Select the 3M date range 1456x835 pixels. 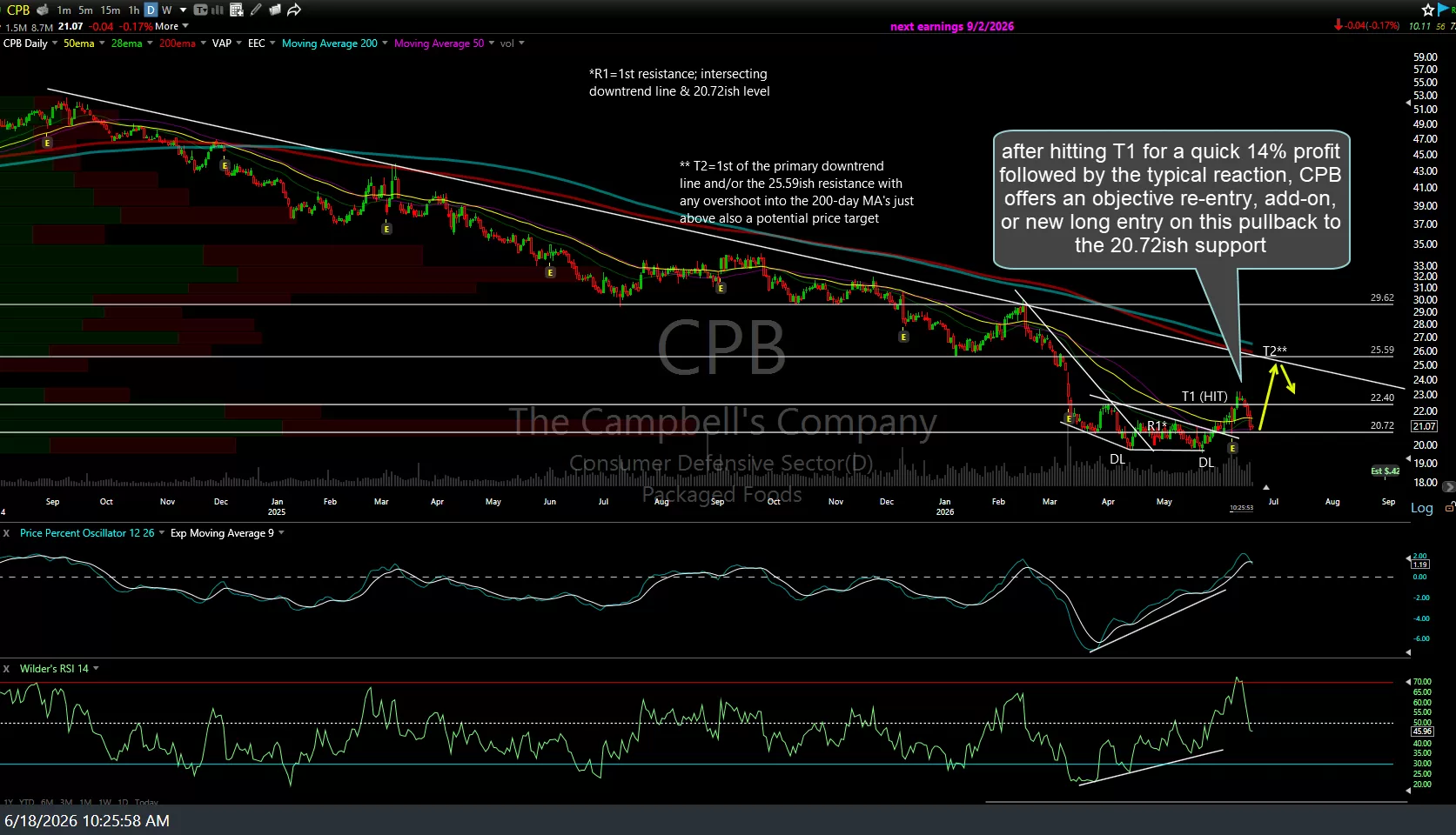click(x=66, y=802)
